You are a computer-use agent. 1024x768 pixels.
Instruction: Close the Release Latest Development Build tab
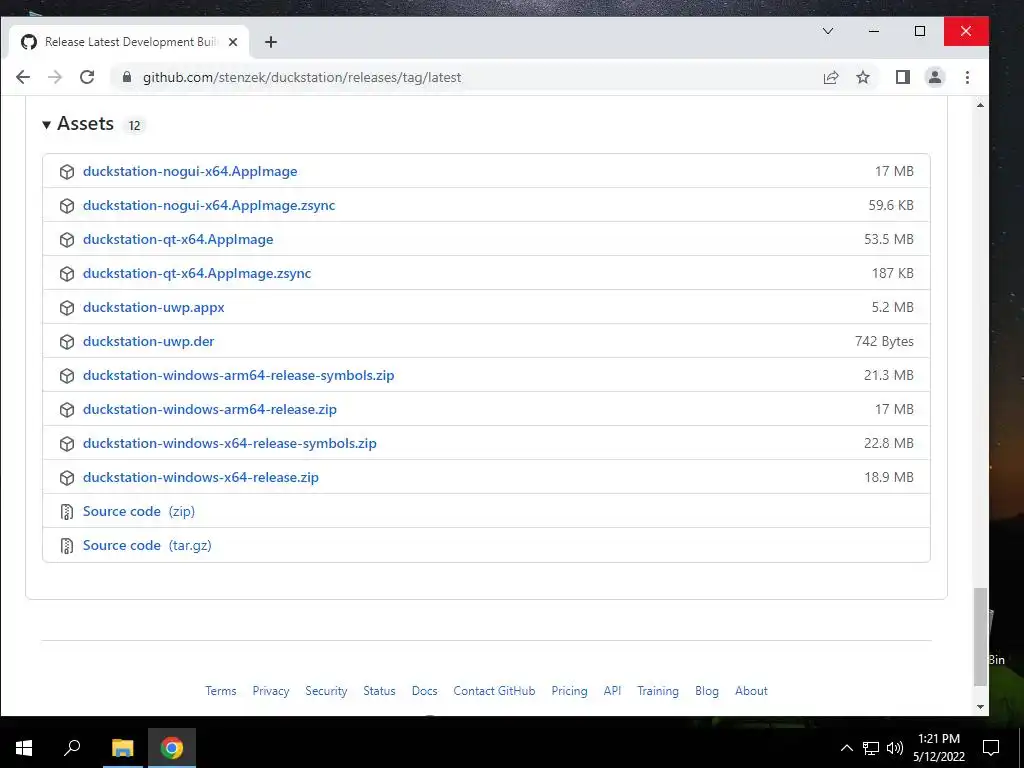tap(232, 42)
